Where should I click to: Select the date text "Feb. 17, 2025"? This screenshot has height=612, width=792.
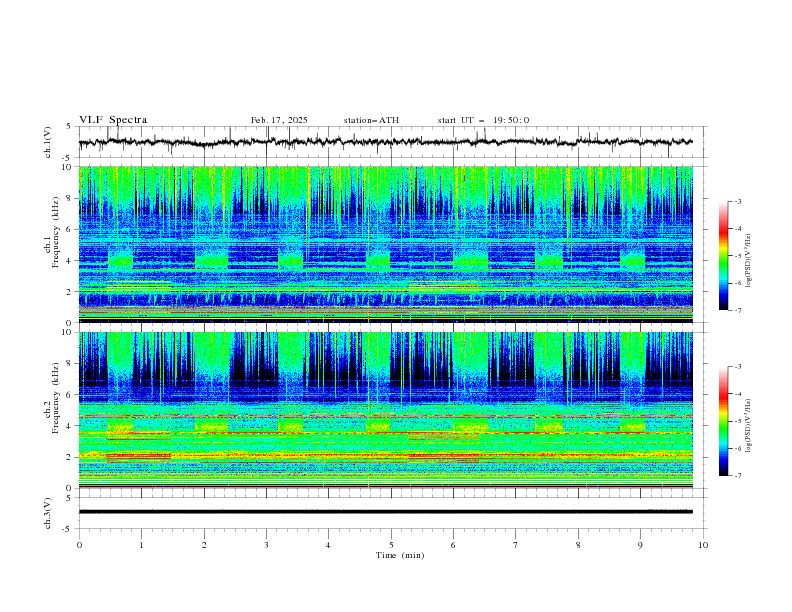[279, 120]
